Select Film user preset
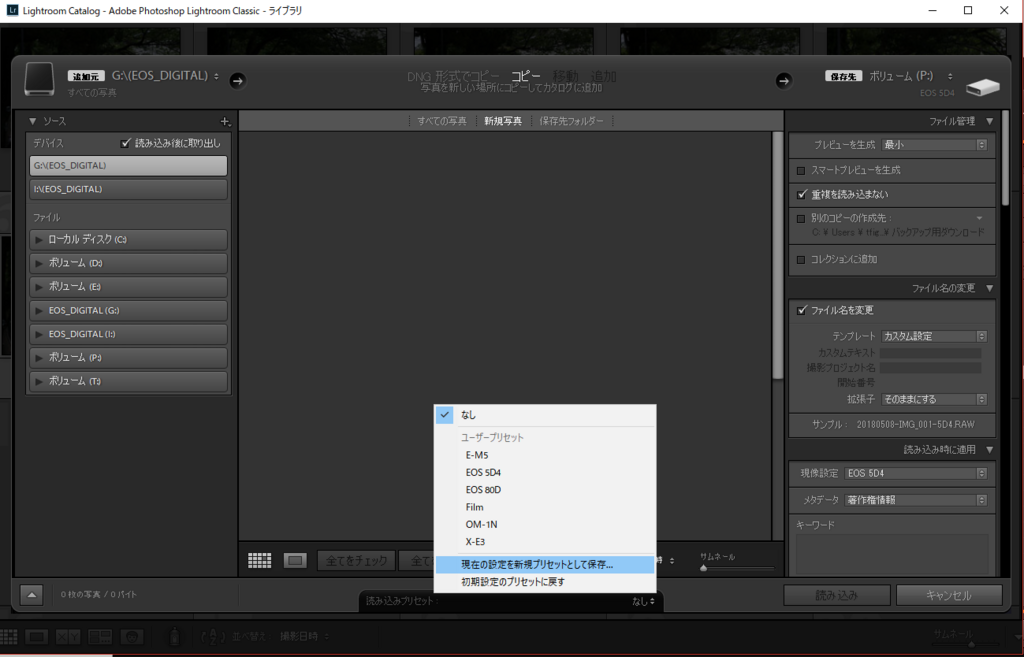Screen dimensions: 1024x657 click(x=545, y=507)
